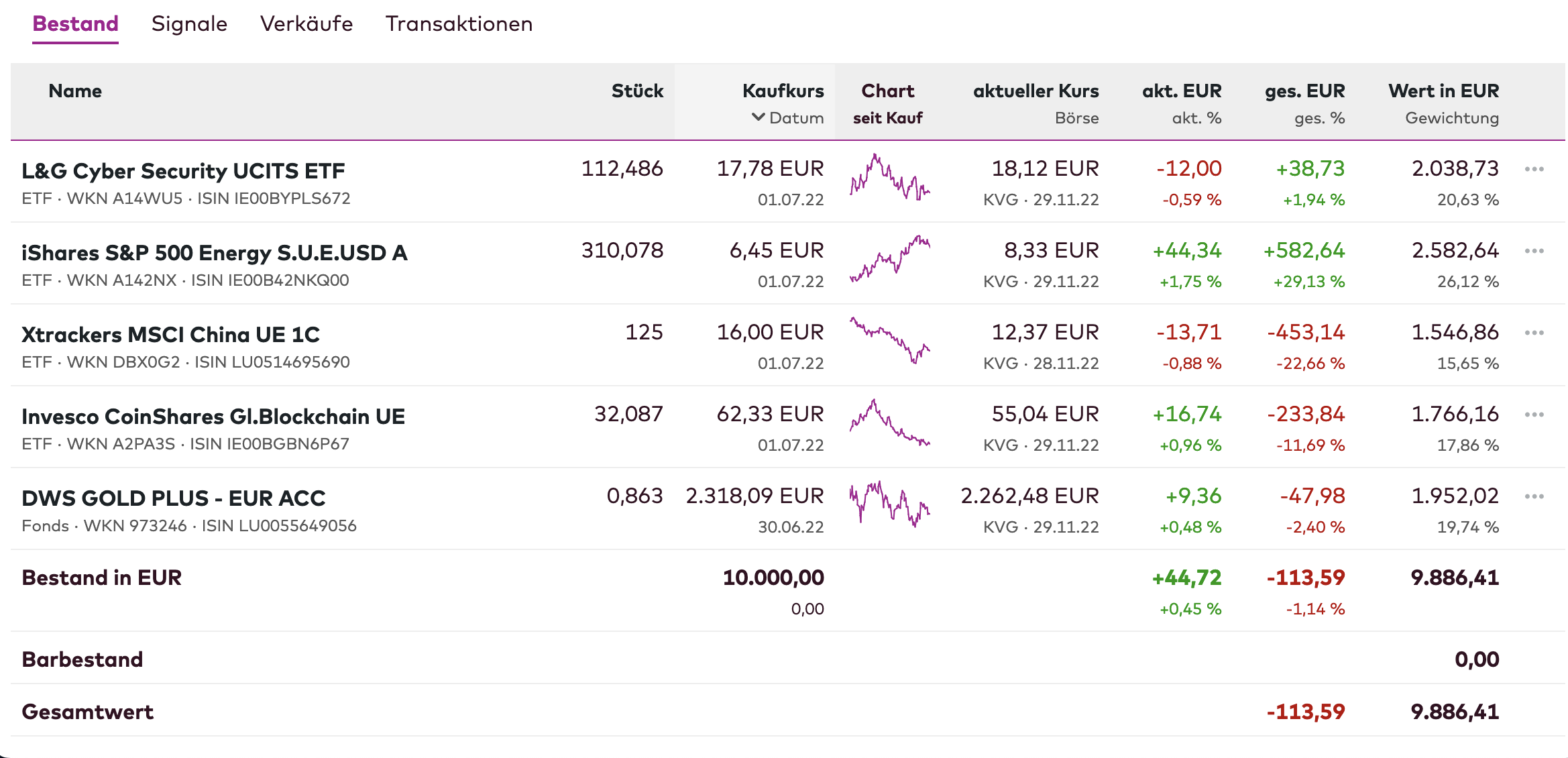Open more options for iShares S&P 500 Energy

1534,251
